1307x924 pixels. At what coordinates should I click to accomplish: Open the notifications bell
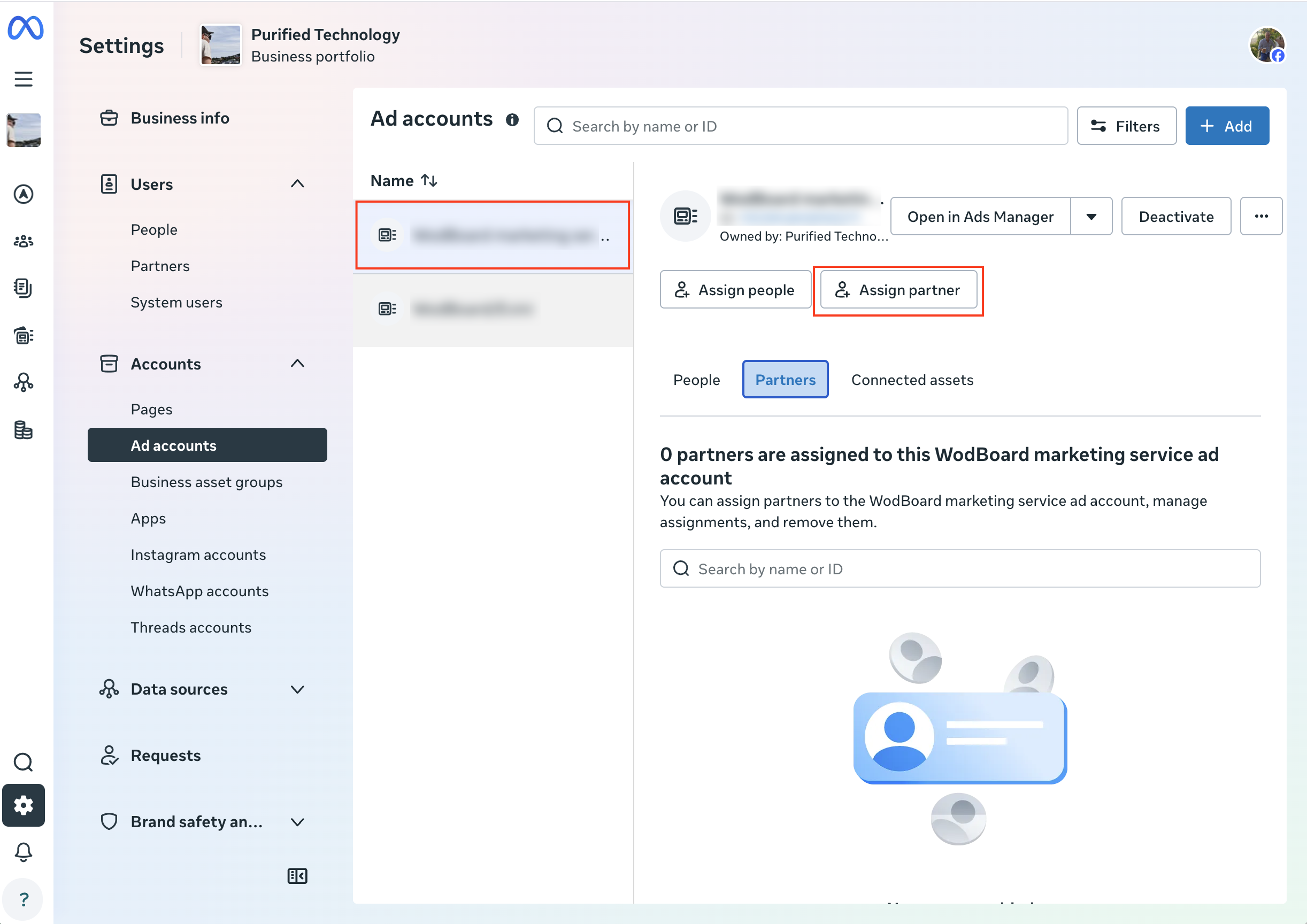click(24, 852)
